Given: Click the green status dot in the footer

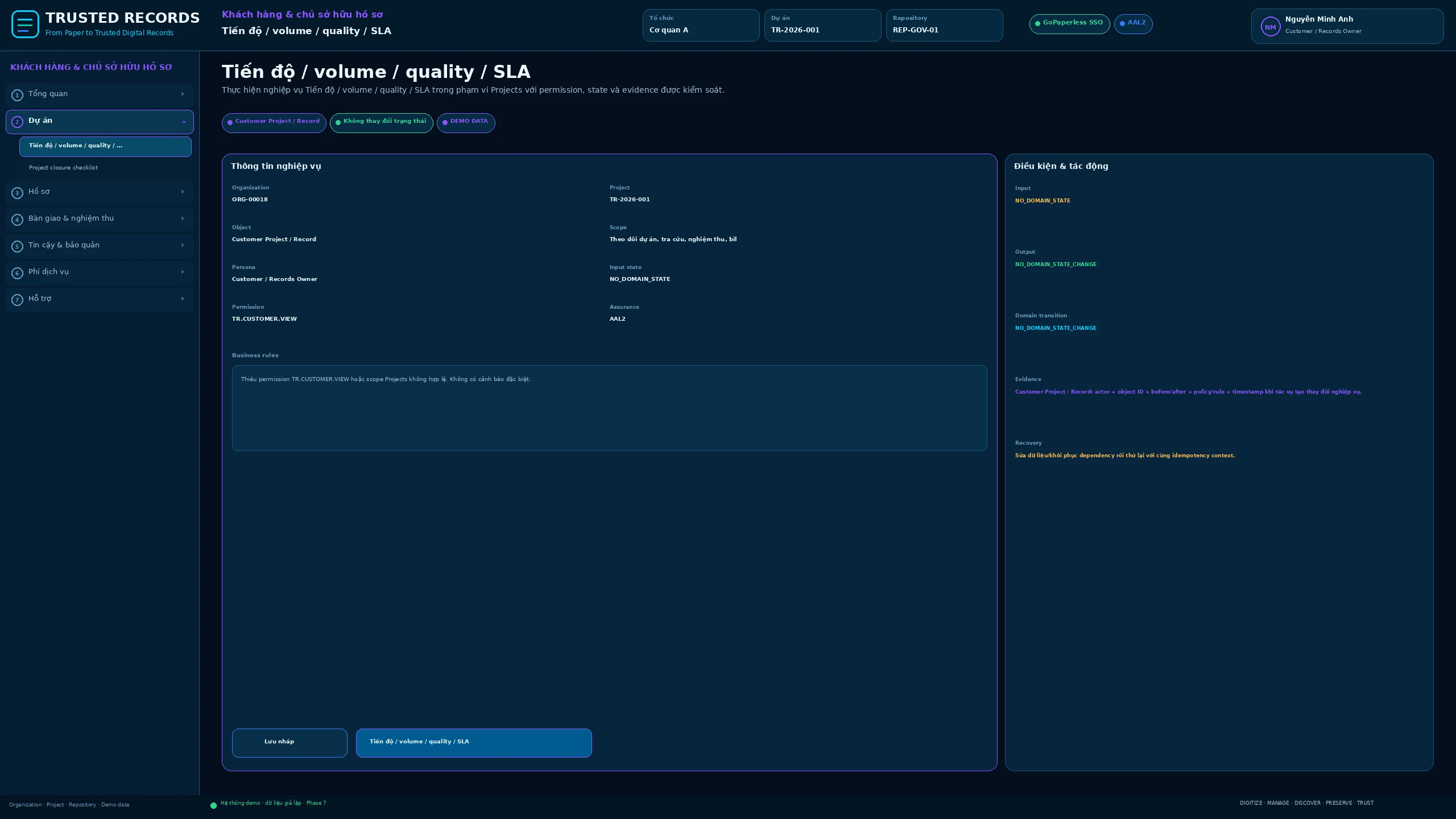Looking at the screenshot, I should (214, 805).
